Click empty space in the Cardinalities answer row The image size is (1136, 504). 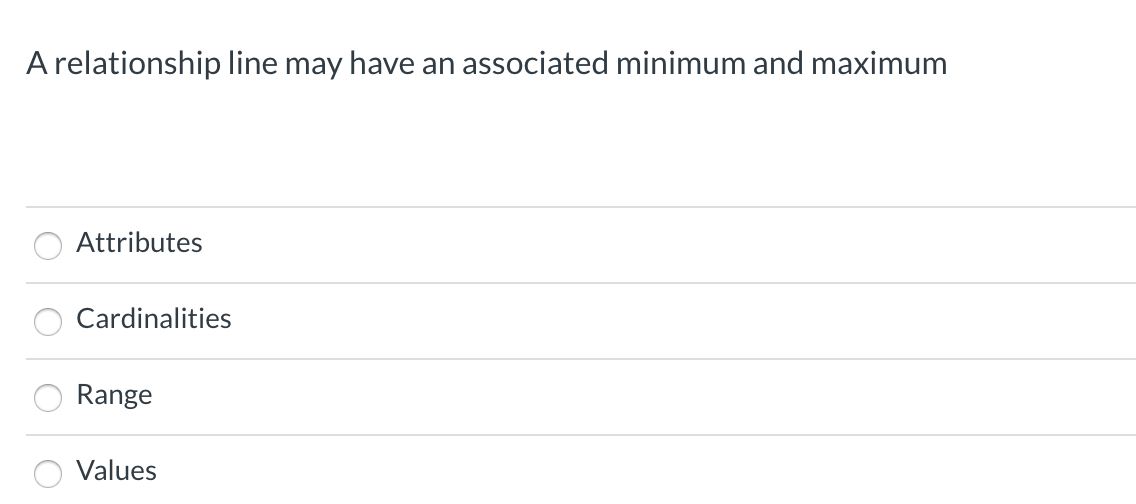[x=652, y=322]
